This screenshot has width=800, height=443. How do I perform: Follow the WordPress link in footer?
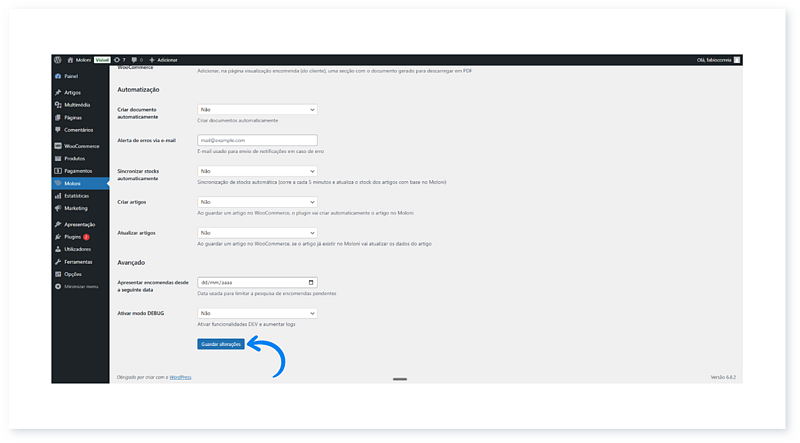[x=180, y=377]
